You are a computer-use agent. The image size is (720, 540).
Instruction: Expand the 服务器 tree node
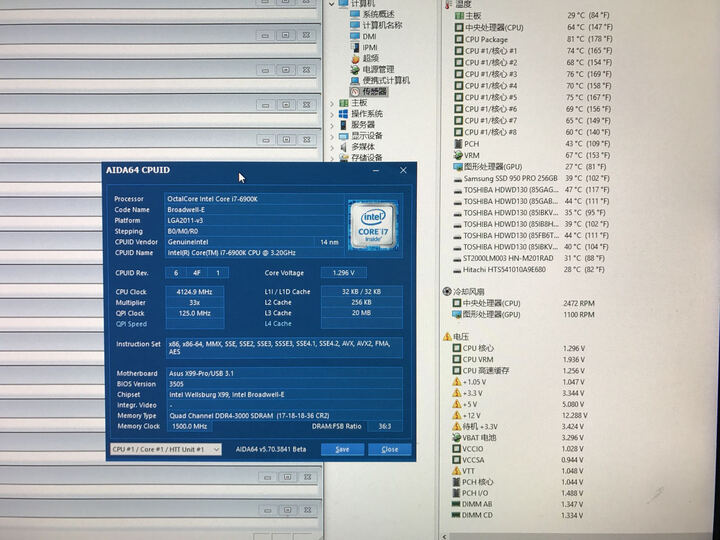[332, 125]
